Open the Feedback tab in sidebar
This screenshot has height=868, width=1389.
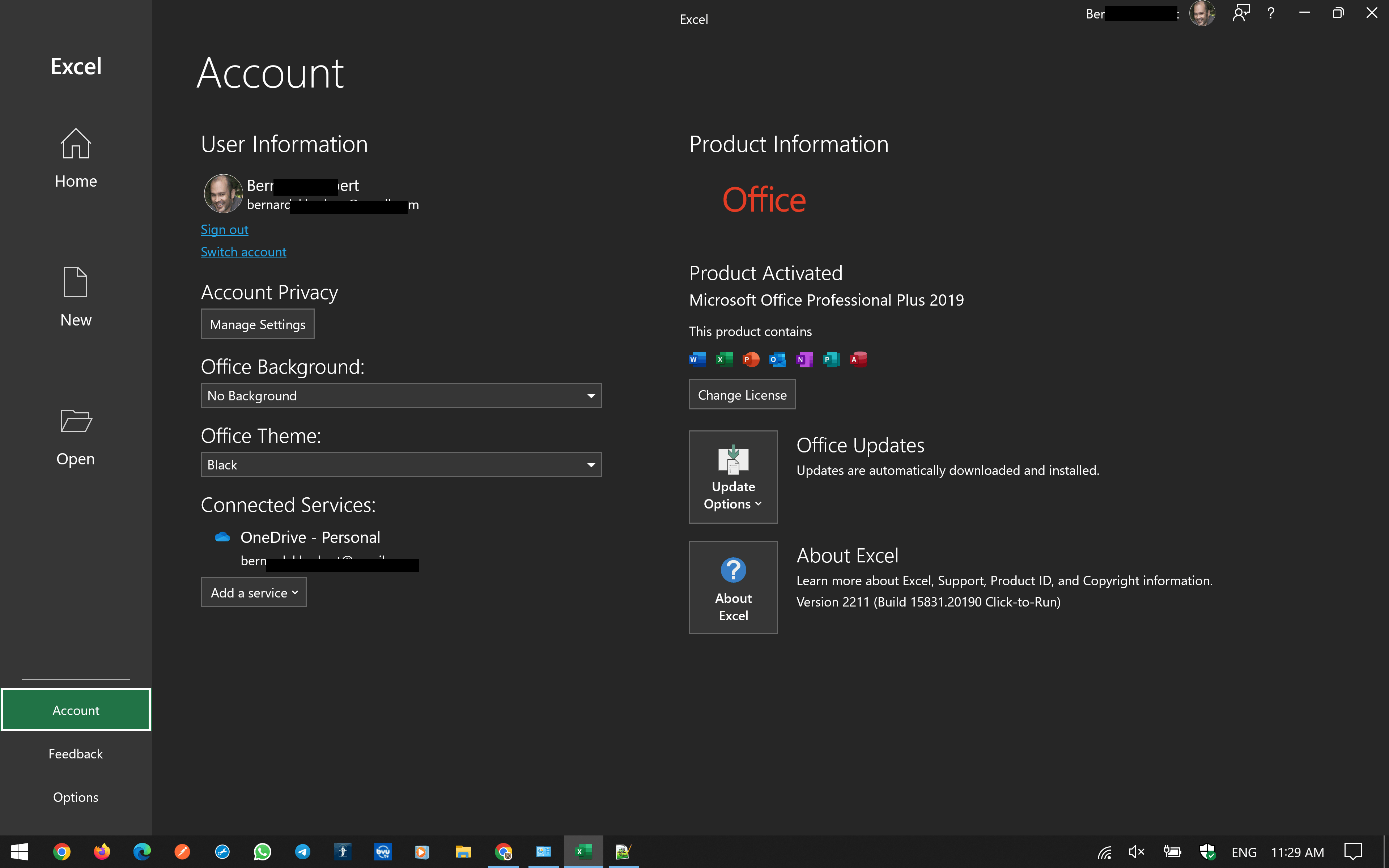coord(76,754)
